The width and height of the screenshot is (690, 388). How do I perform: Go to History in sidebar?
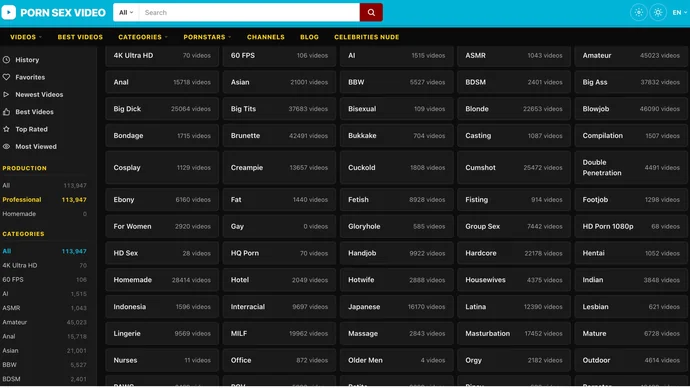[x=27, y=59]
